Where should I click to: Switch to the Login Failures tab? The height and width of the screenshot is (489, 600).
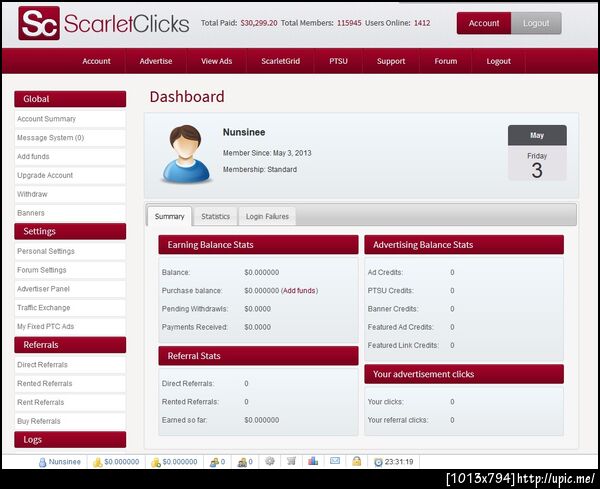click(267, 216)
